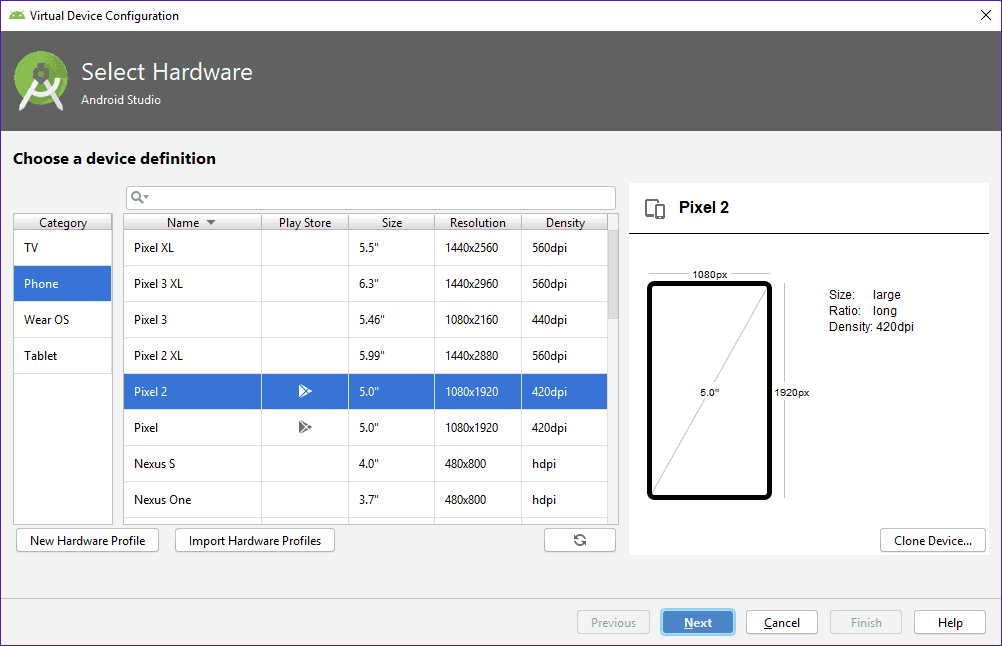Choose the Phone category
Screen dimensions: 1002x646
pyautogui.click(x=62, y=284)
